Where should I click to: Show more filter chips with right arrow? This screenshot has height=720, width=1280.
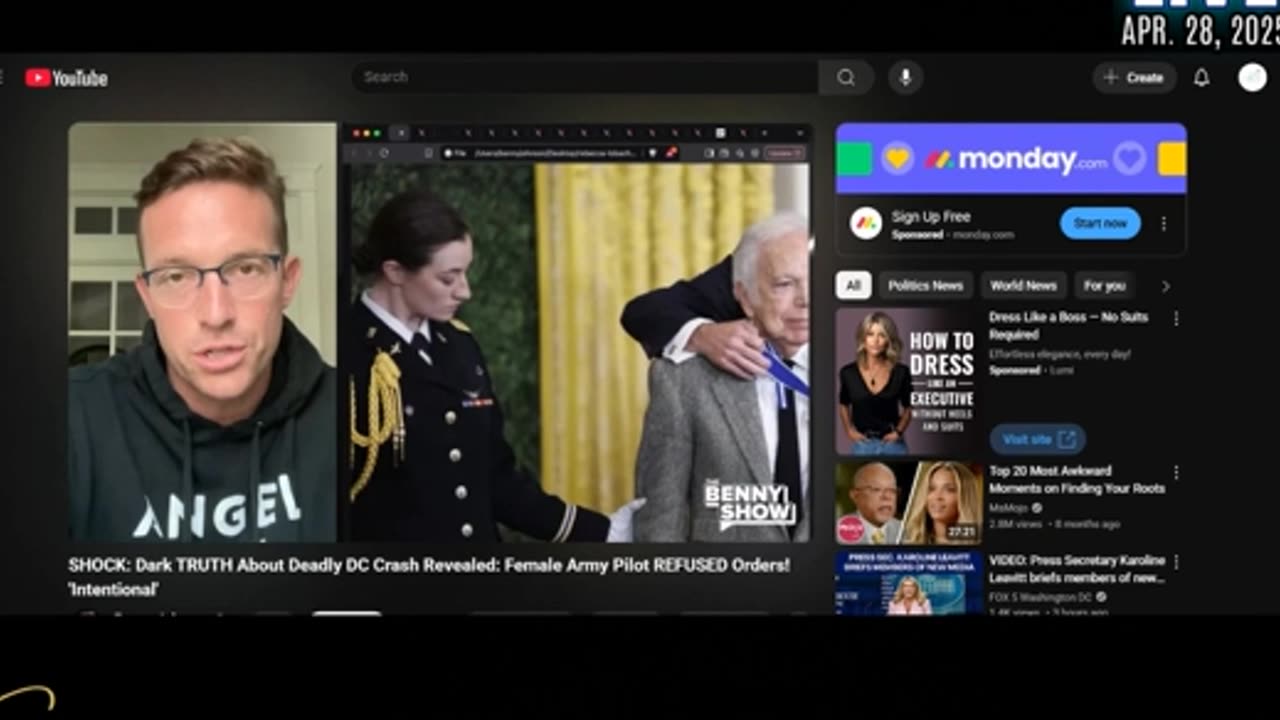tap(1165, 286)
